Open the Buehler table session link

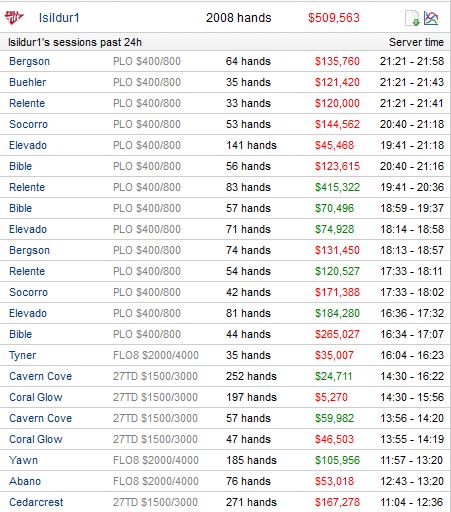pos(28,82)
